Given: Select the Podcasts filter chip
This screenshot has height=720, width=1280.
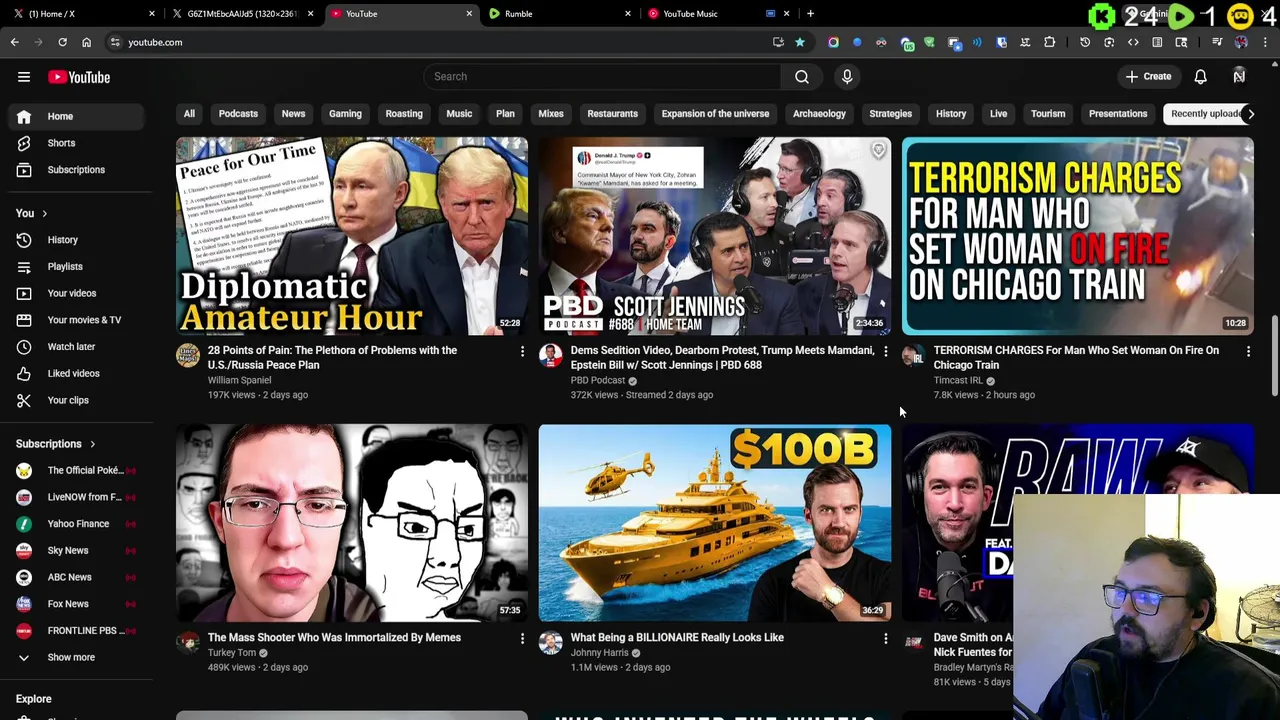Looking at the screenshot, I should (x=238, y=114).
